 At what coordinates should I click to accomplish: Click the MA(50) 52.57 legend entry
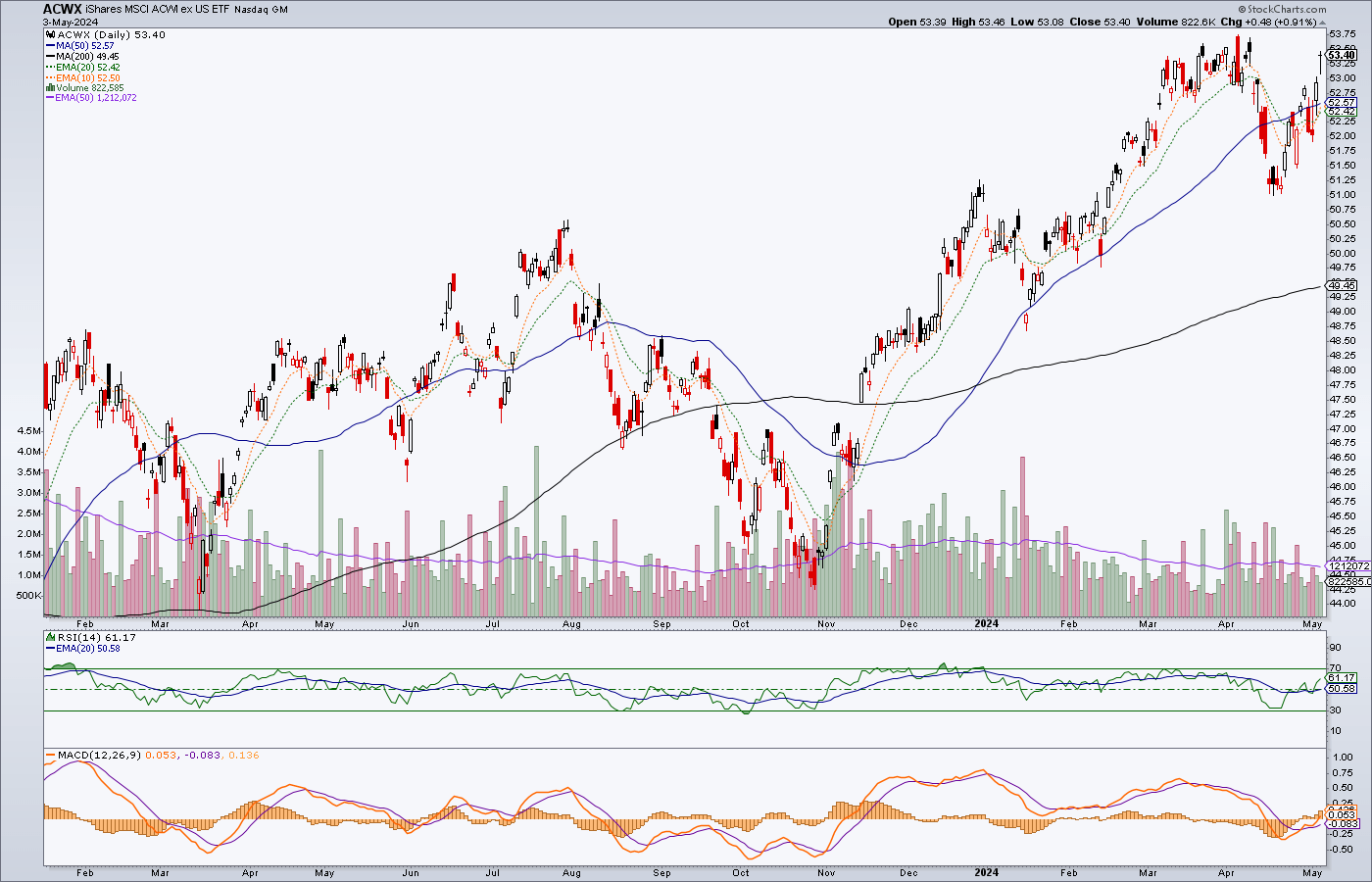[84, 46]
